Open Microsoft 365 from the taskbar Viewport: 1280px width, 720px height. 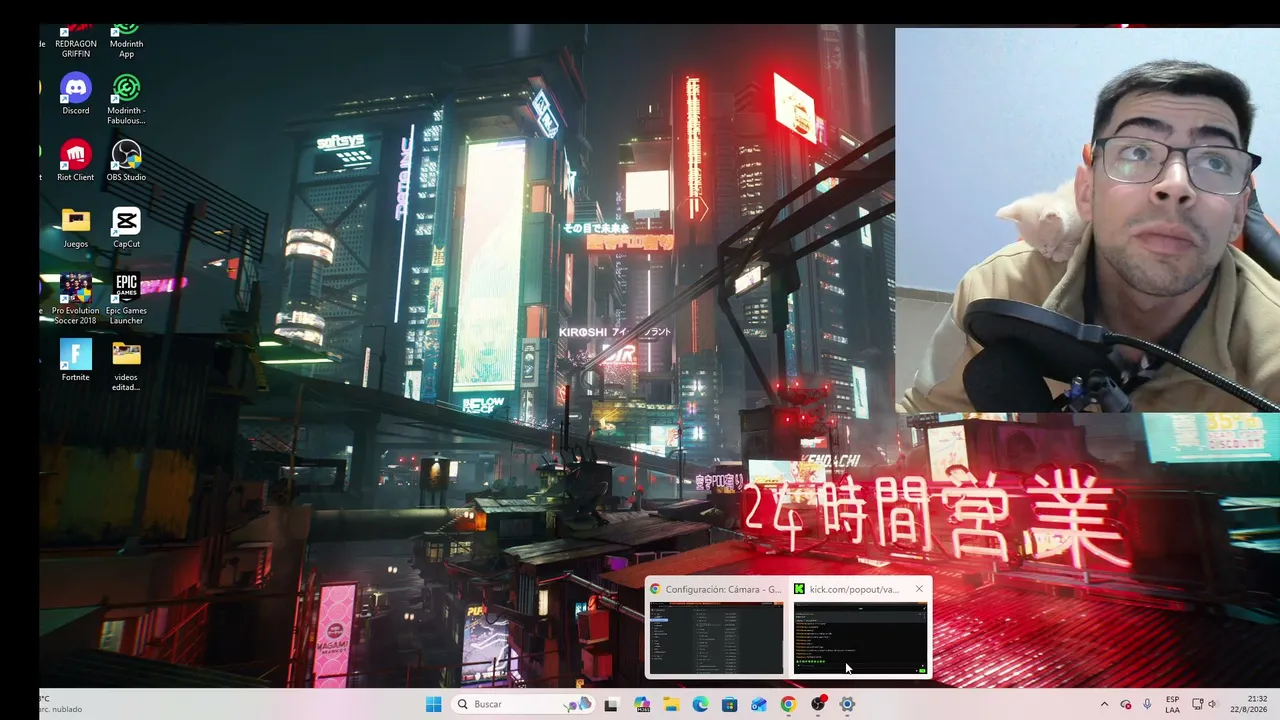(x=642, y=704)
